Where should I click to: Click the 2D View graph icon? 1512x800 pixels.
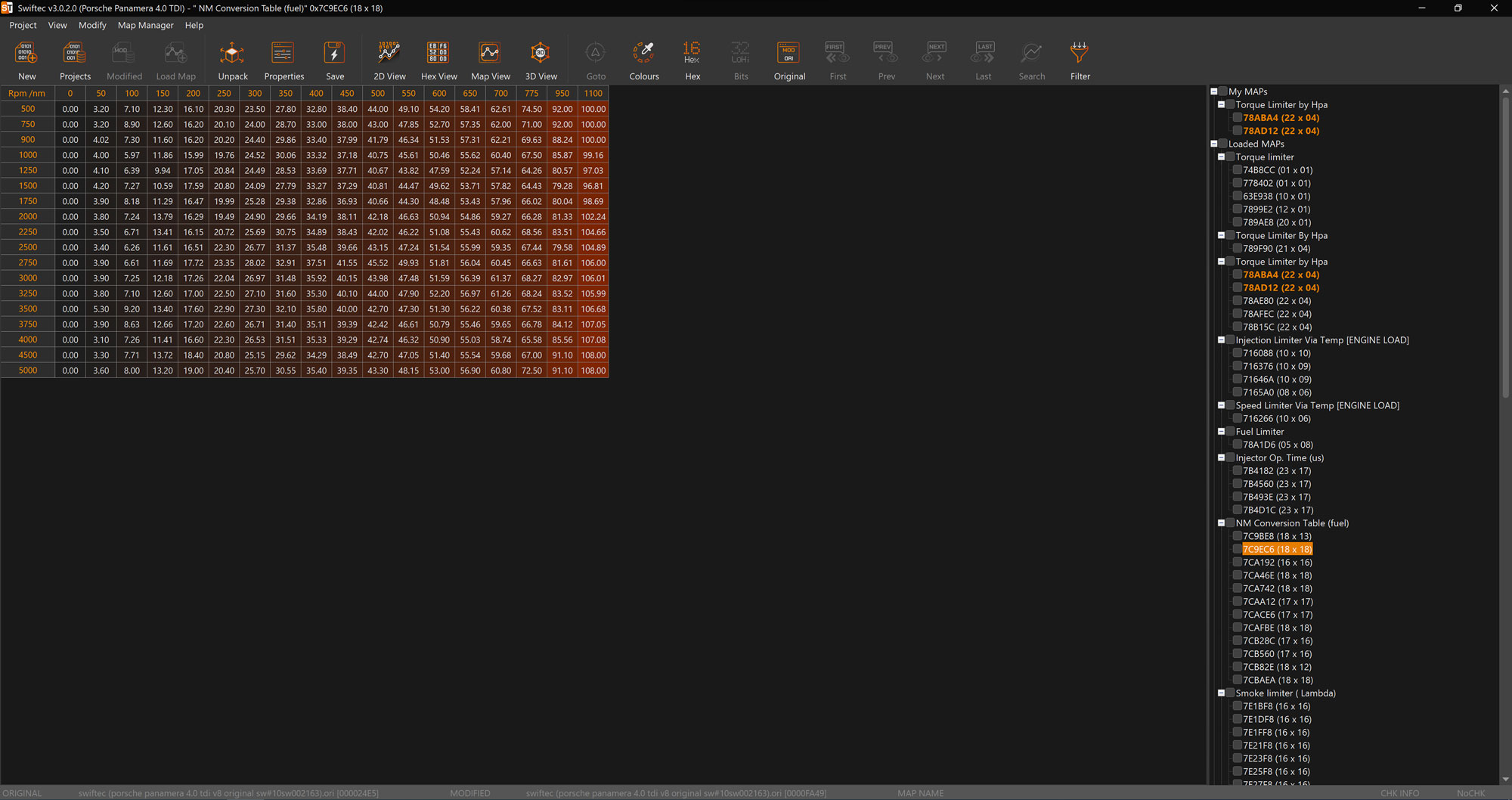(389, 54)
